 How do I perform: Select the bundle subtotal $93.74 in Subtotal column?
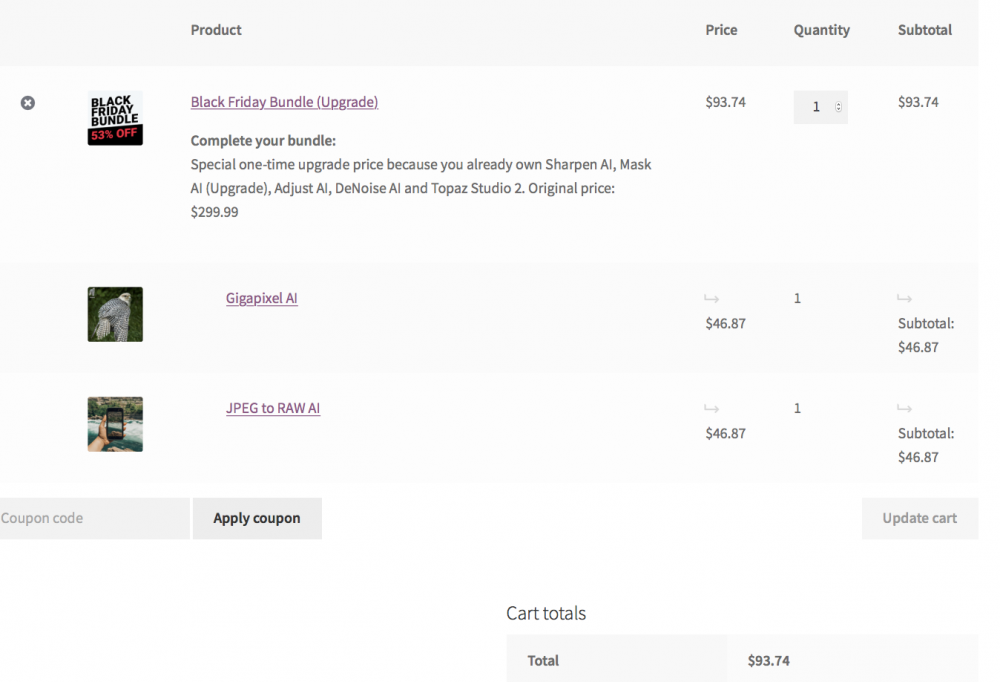tap(918, 102)
